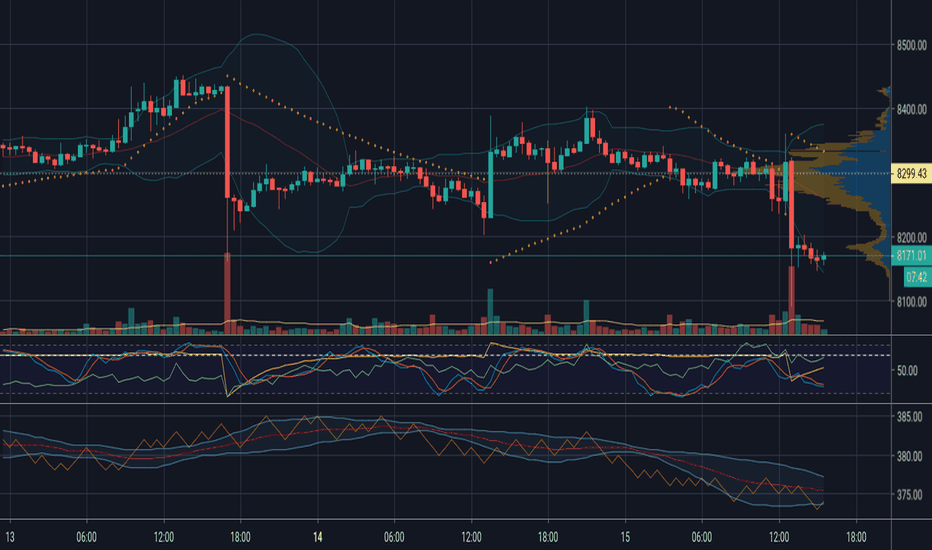The image size is (932, 550).
Task: Click the 8171.01 current price label
Action: 911,256
